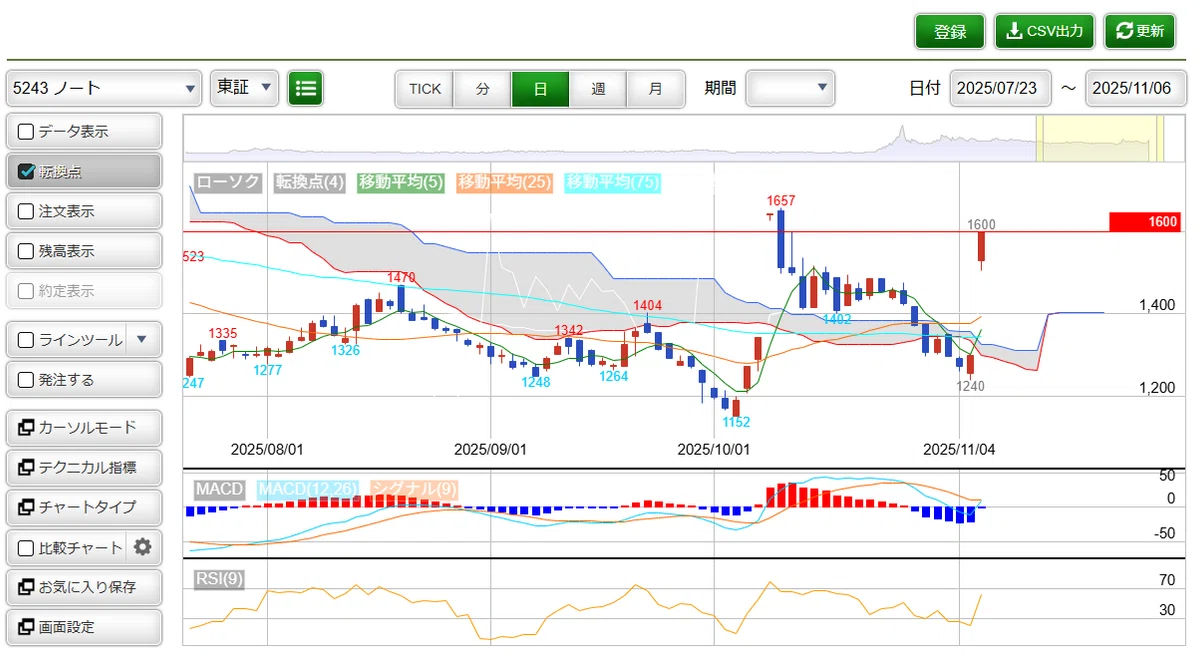Expand the ラインツール dropdown arrow
This screenshot has height=660, width=1200.
(x=141, y=340)
